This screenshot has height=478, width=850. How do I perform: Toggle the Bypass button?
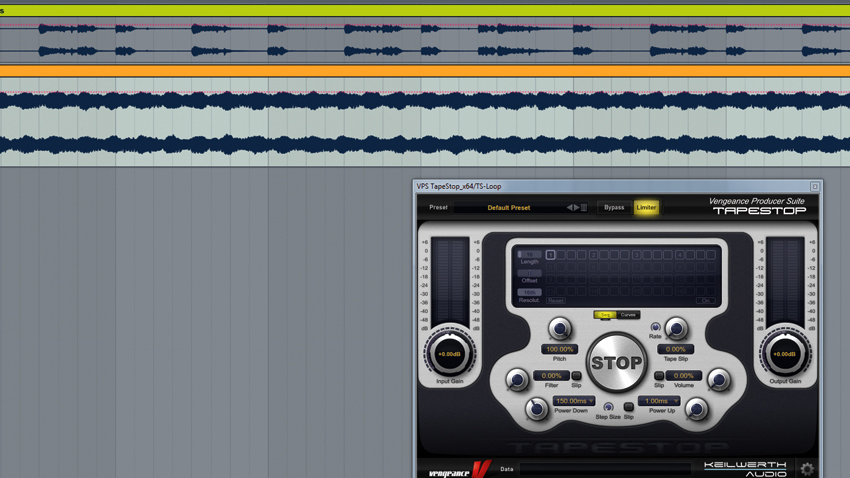pos(614,208)
